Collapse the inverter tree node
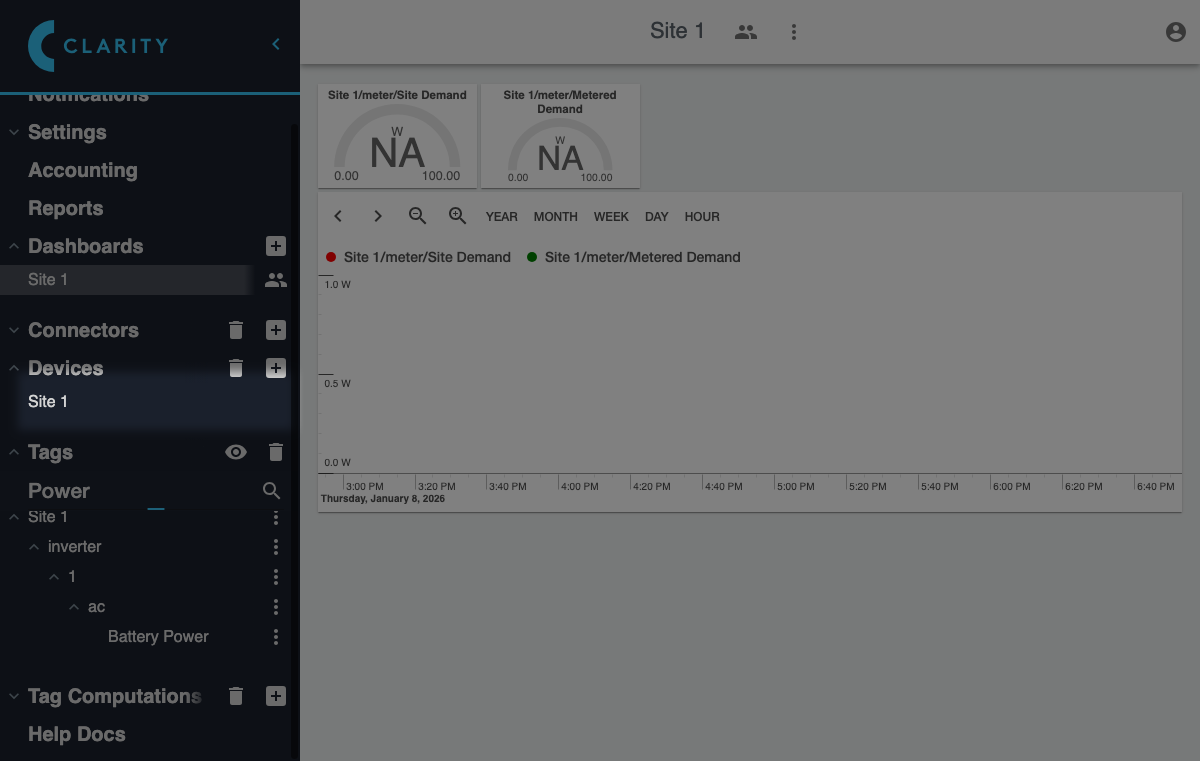 tap(35, 547)
